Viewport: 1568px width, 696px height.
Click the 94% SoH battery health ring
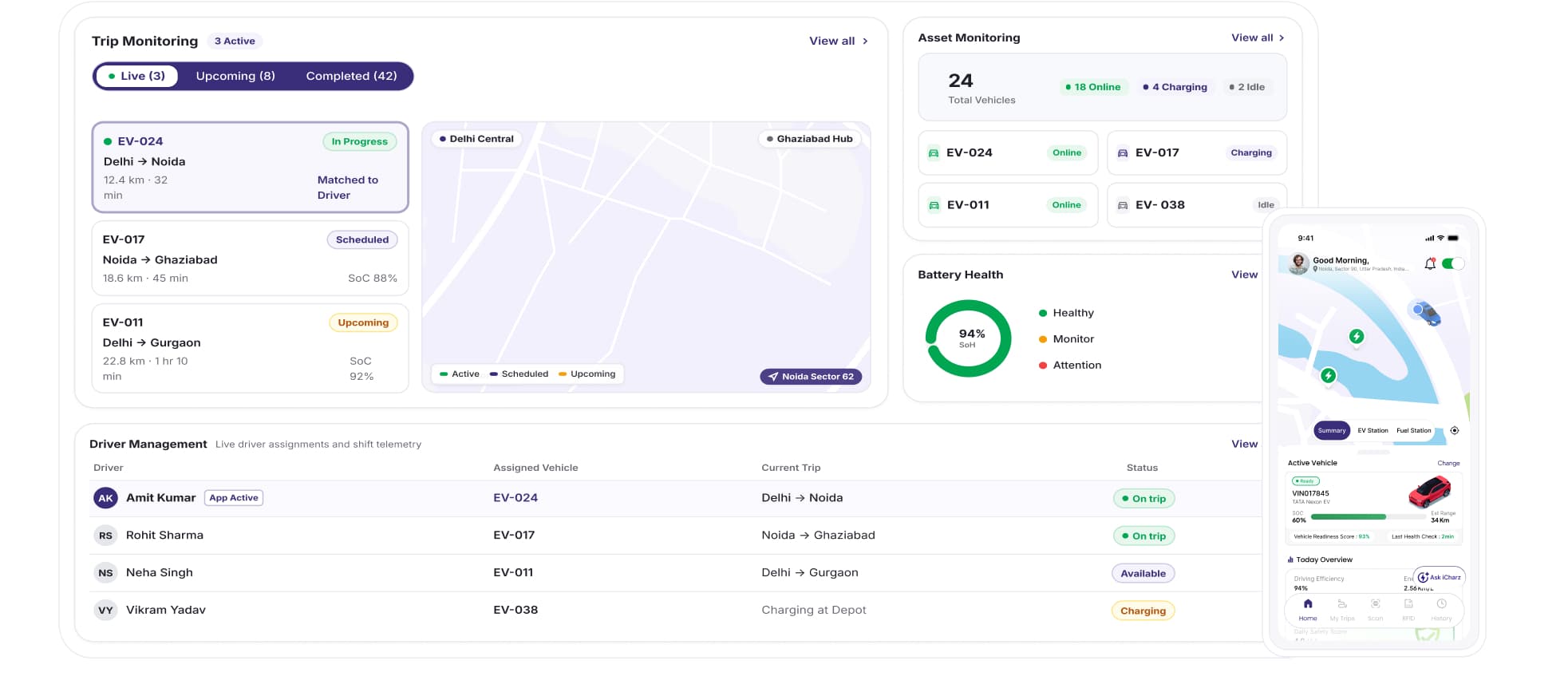coord(968,338)
